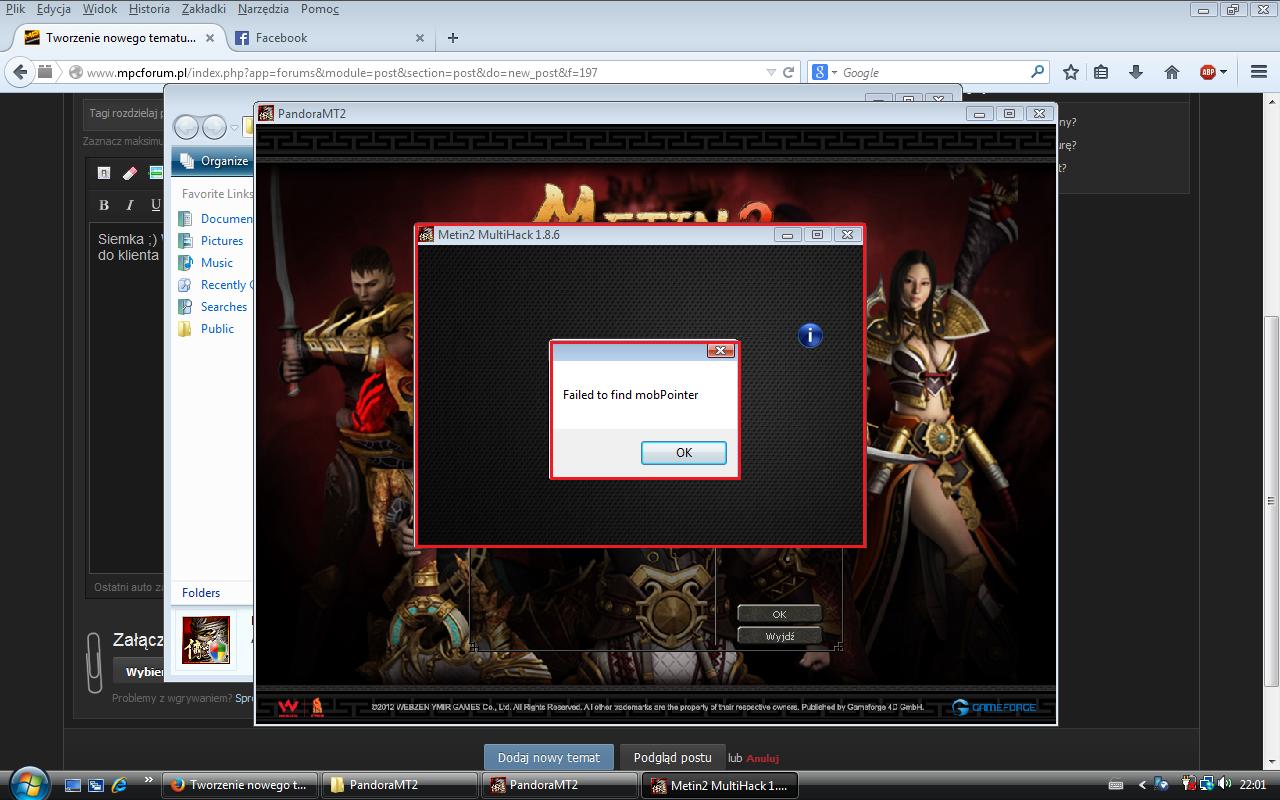Open the Edycja menu
This screenshot has height=800, width=1280.
click(x=53, y=9)
